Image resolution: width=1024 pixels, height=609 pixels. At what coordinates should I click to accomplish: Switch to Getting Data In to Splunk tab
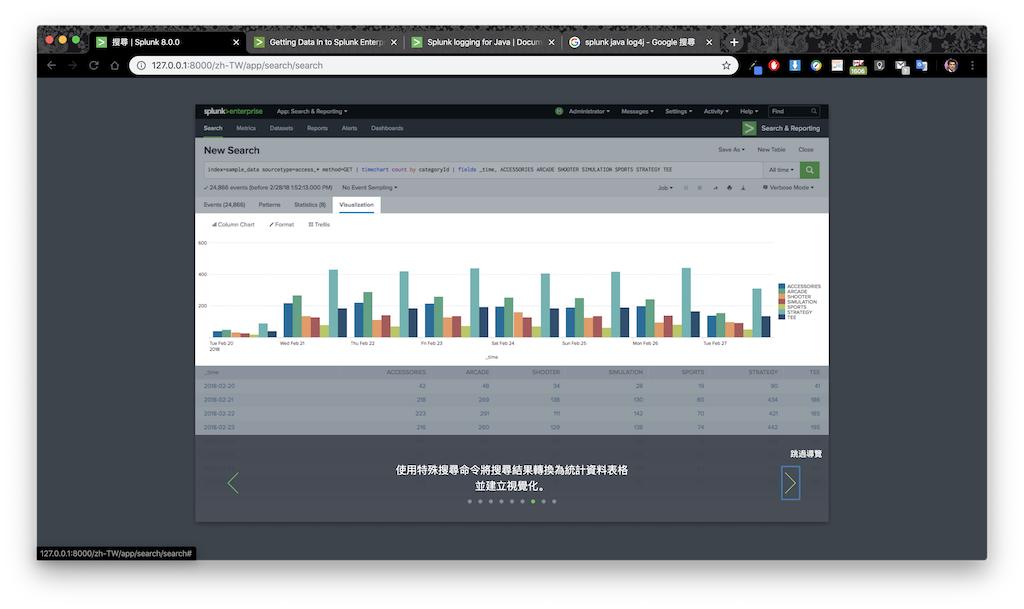tap(325, 42)
